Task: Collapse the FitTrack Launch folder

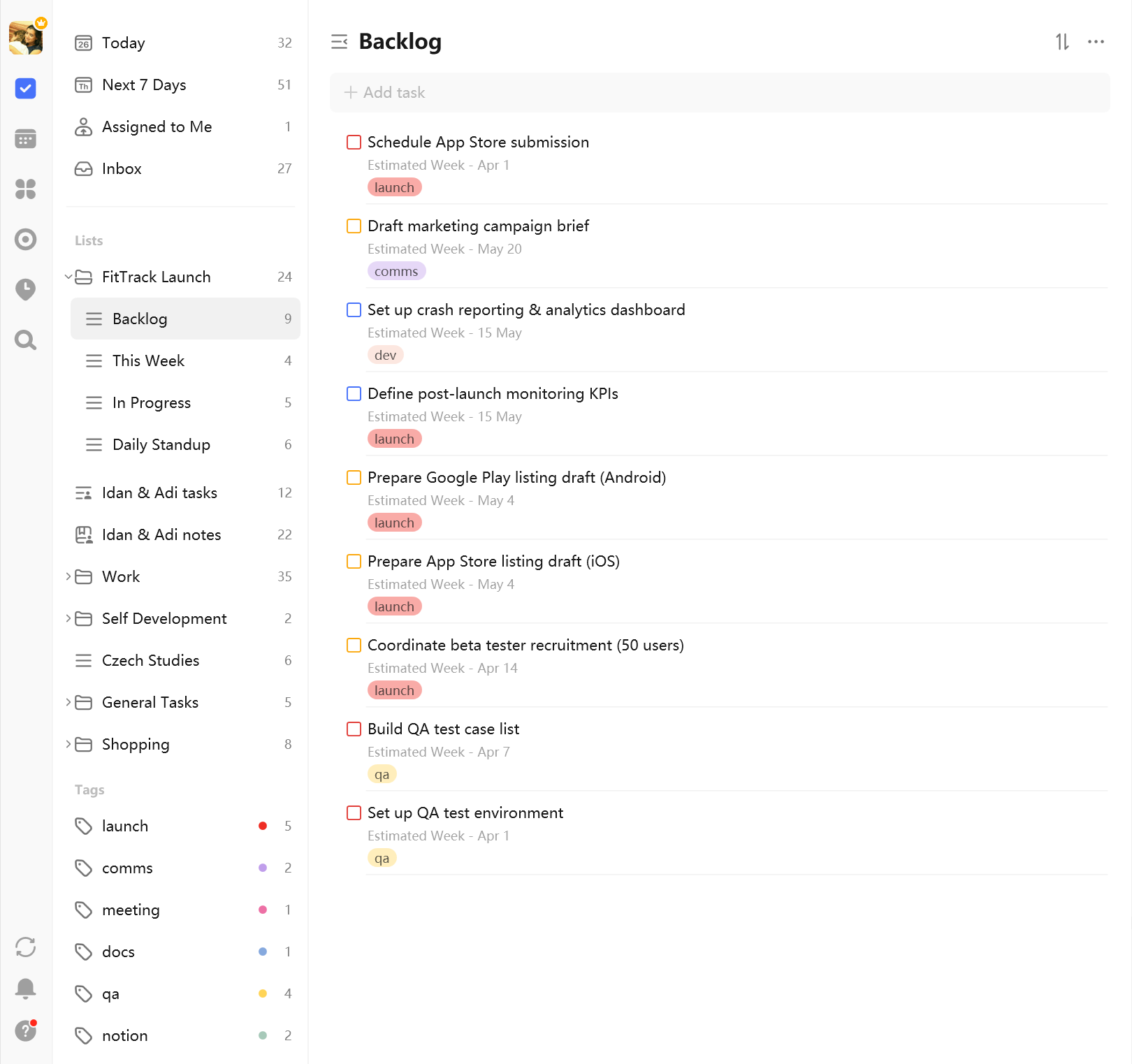Action: pos(68,277)
